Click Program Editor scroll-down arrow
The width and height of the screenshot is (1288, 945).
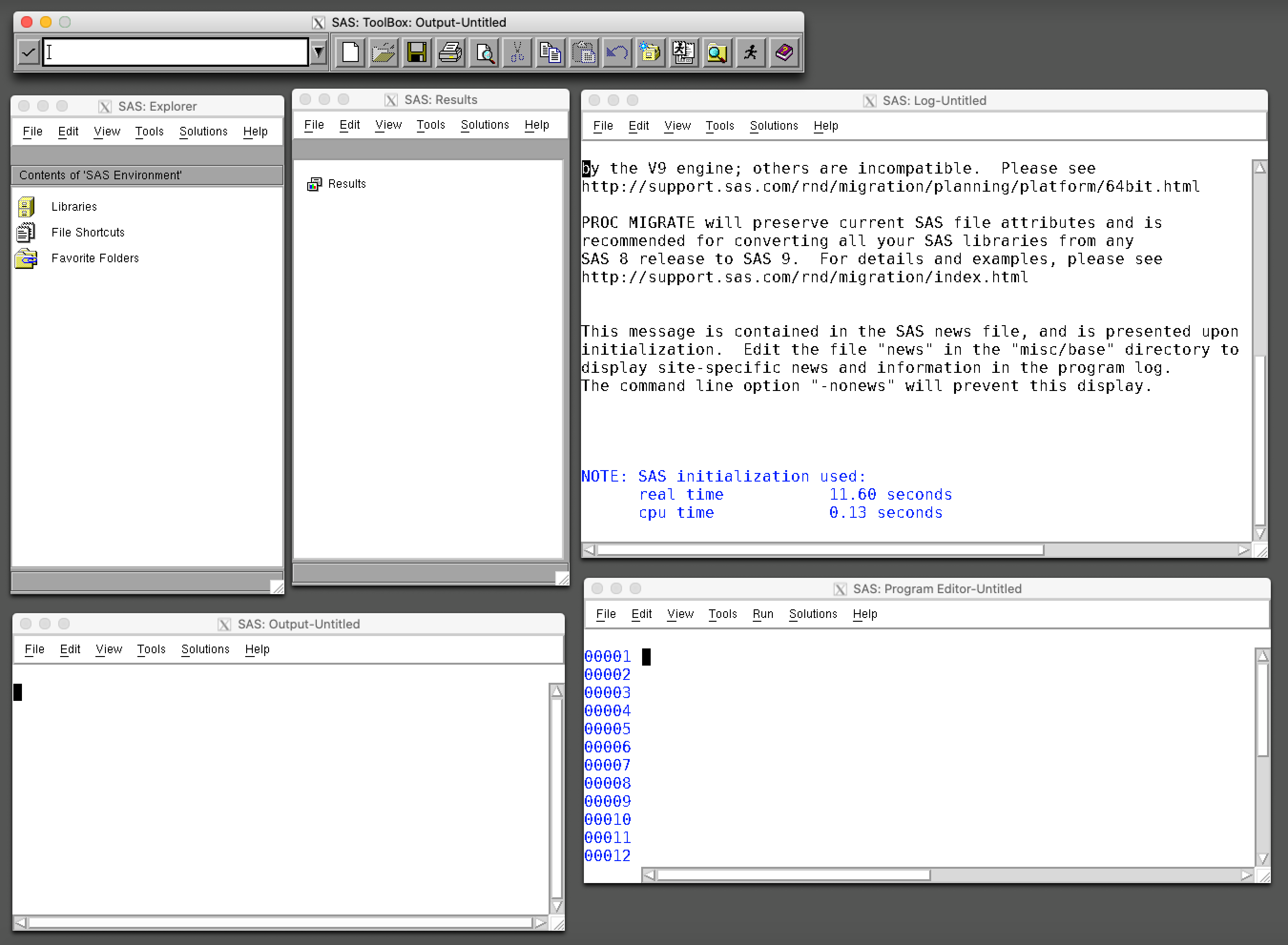click(1263, 859)
